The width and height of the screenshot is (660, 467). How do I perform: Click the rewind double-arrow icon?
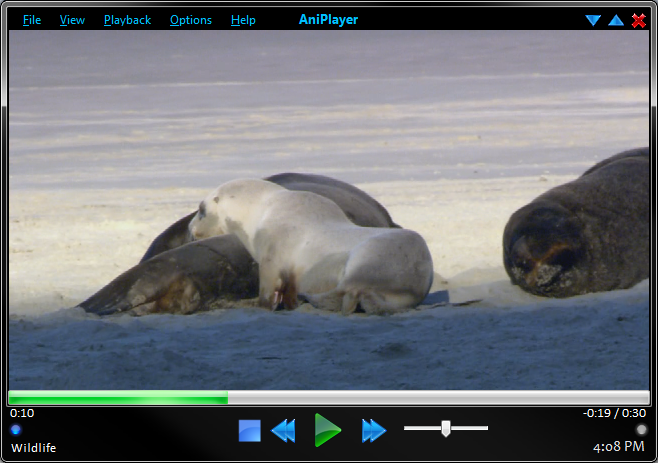click(284, 430)
